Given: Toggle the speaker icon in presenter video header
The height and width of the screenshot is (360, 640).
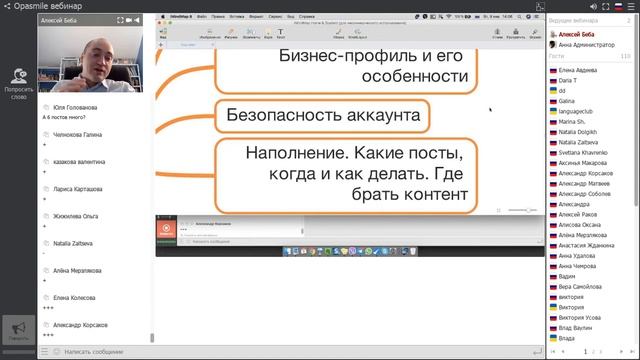Looking at the screenshot, I should pos(137,20).
